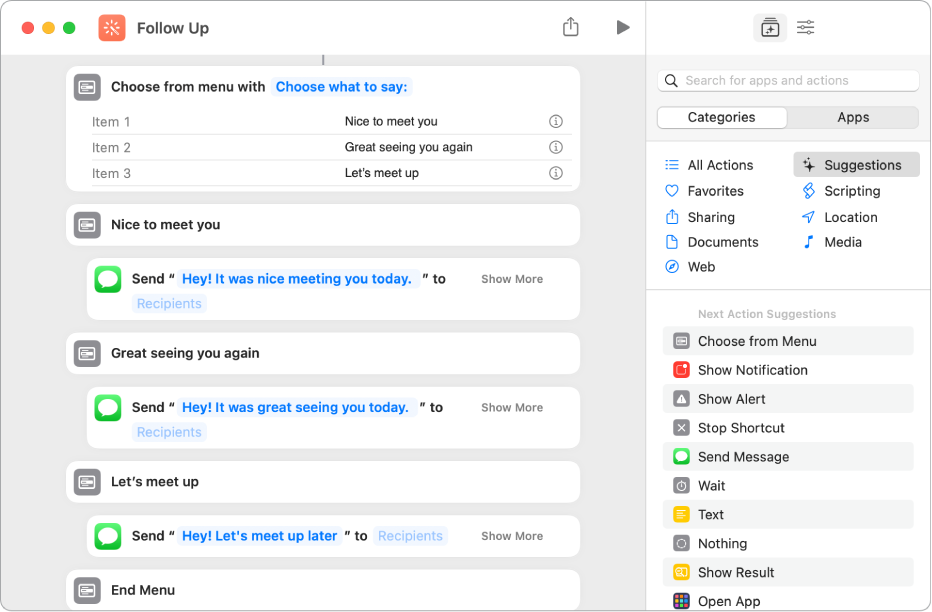
Task: Select the Categories tab
Action: tap(721, 117)
